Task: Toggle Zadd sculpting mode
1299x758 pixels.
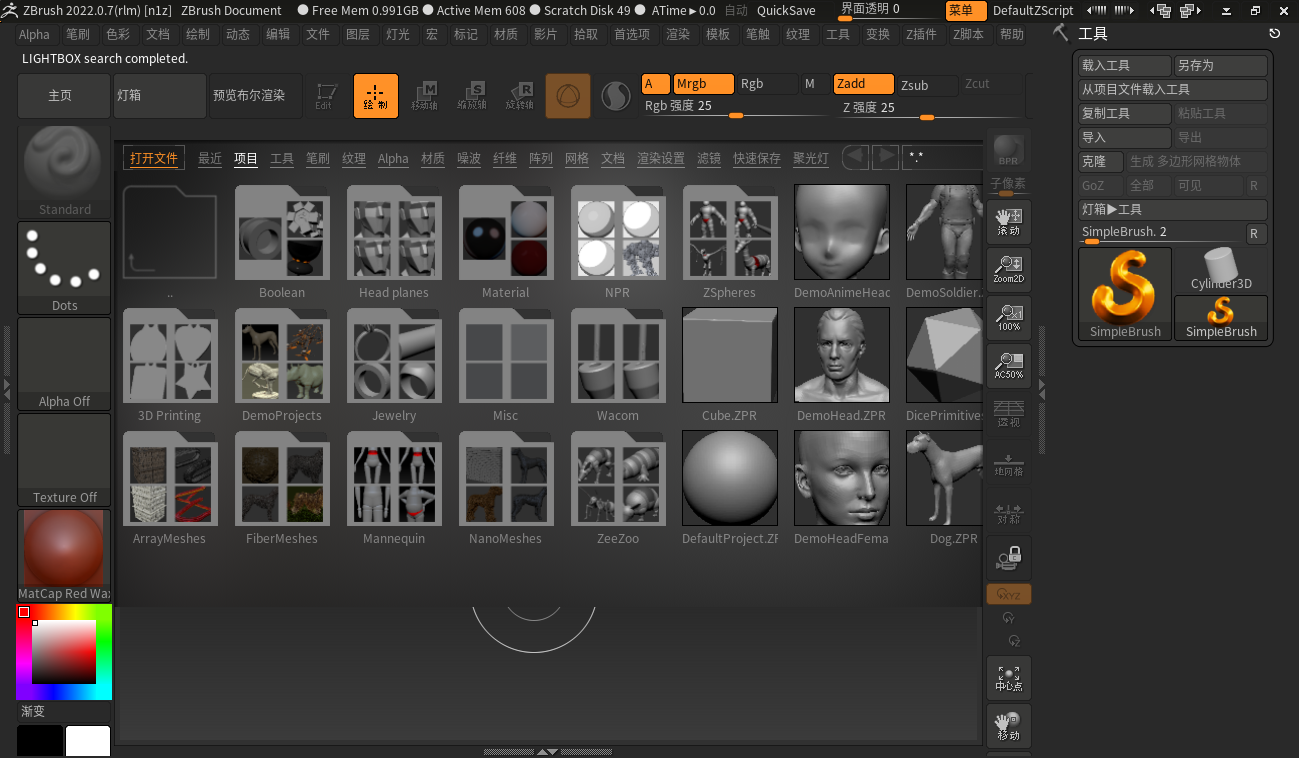Action: (861, 84)
